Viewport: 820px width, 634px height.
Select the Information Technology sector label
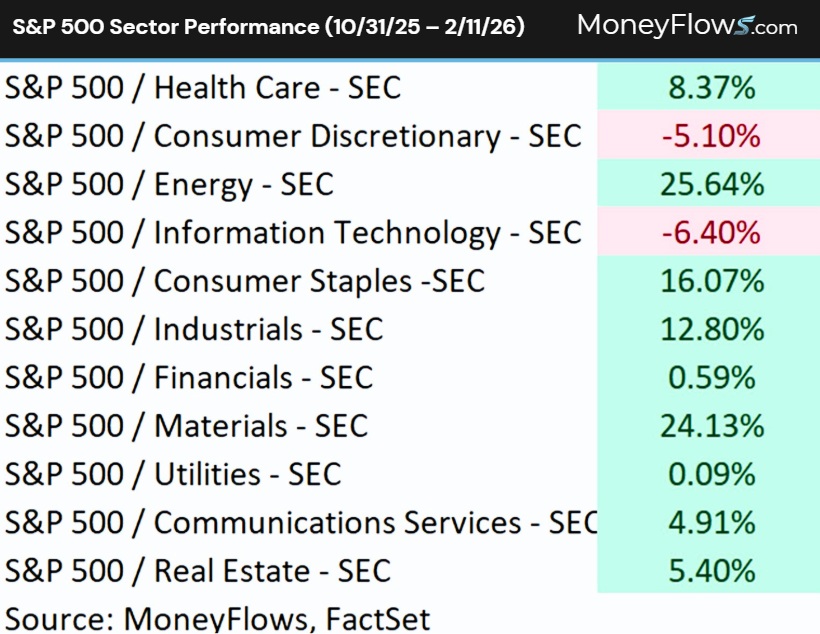coord(293,233)
